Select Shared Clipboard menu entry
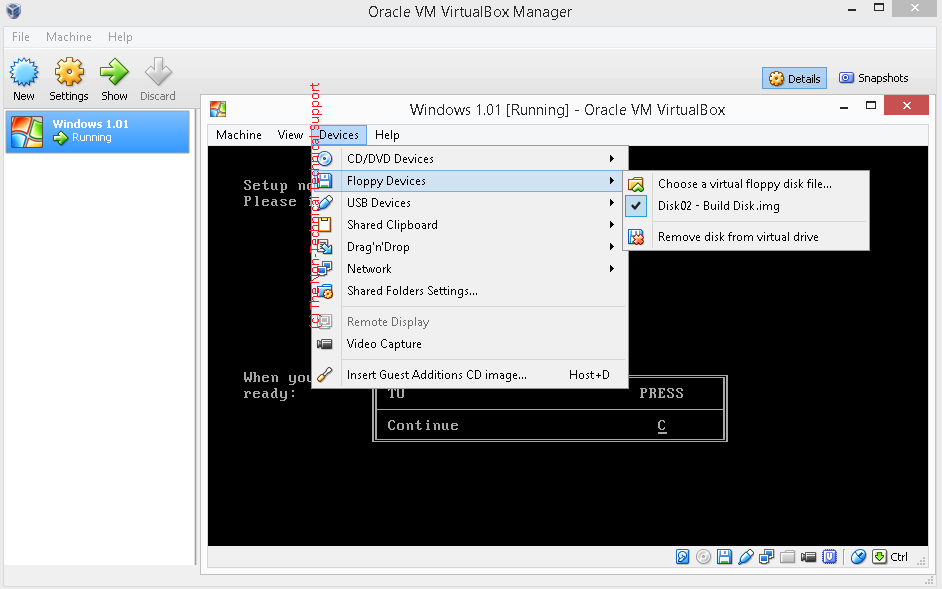The height and width of the screenshot is (589, 942). coord(470,225)
